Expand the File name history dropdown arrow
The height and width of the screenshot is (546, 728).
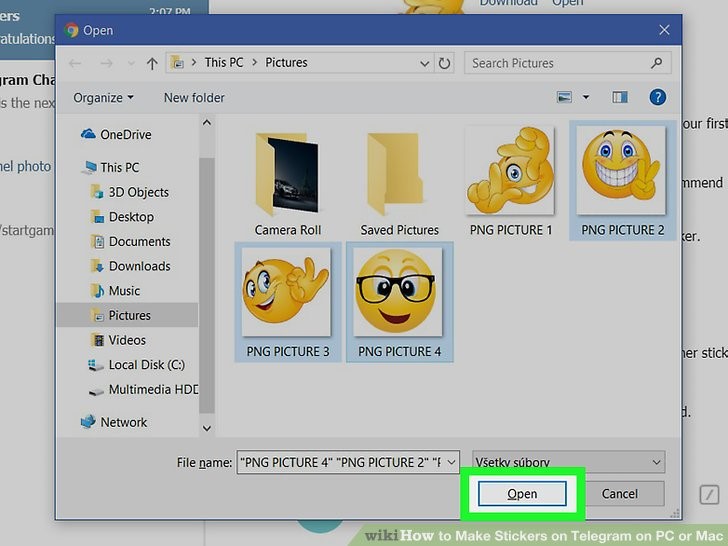tap(451, 462)
